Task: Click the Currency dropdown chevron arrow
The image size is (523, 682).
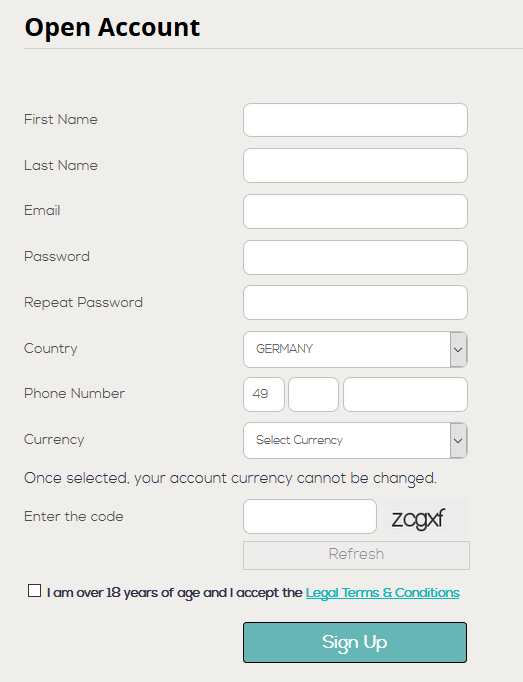Action: click(x=458, y=440)
